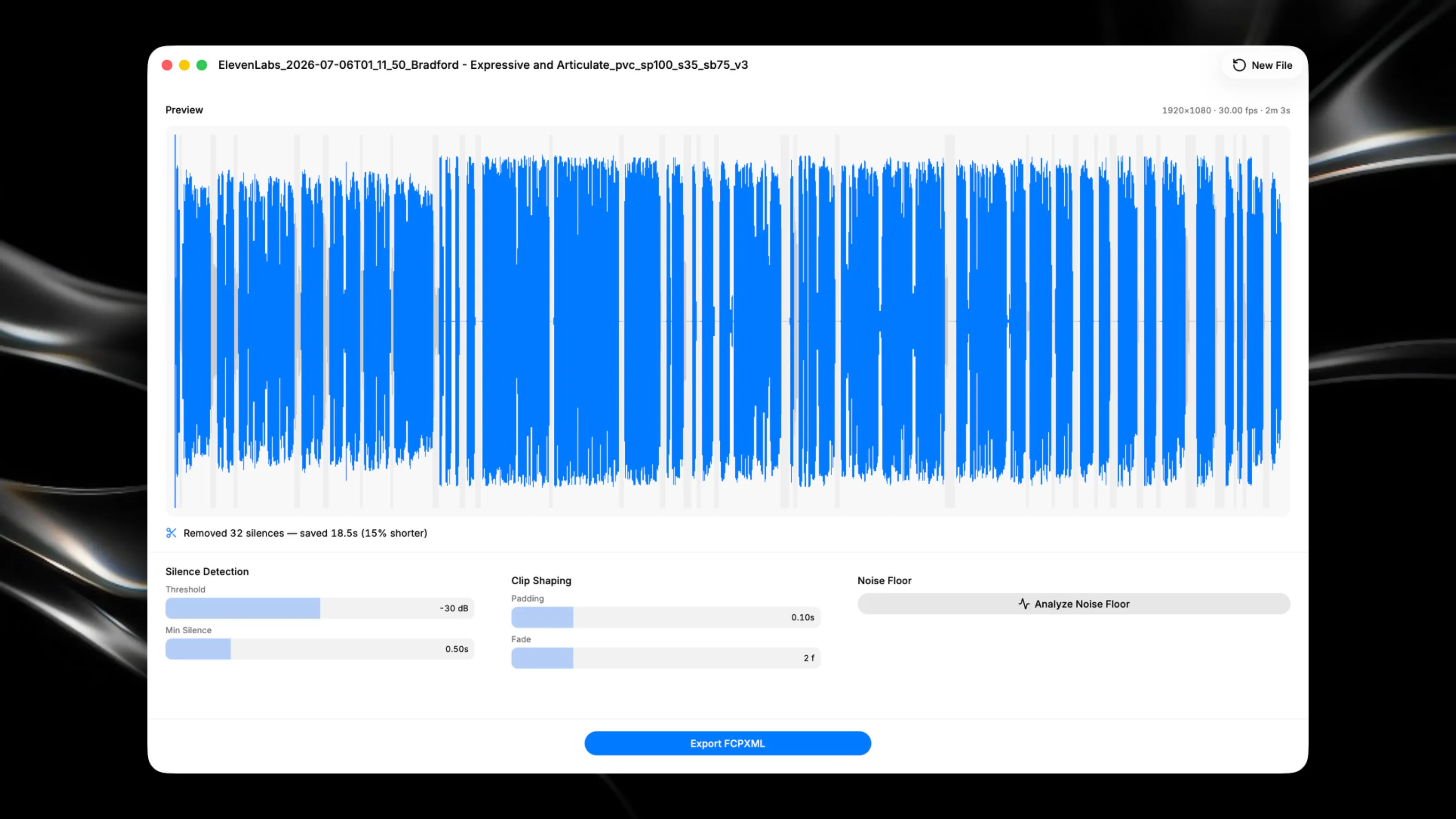Viewport: 1456px width, 819px height.
Task: Click the removed silences summary text
Action: [x=305, y=533]
